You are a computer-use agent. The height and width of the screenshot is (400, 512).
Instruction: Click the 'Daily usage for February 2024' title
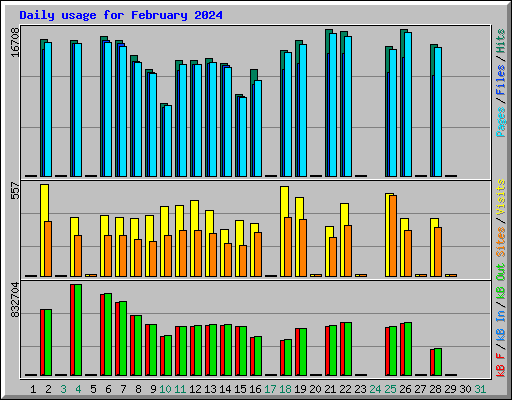pyautogui.click(x=121, y=15)
